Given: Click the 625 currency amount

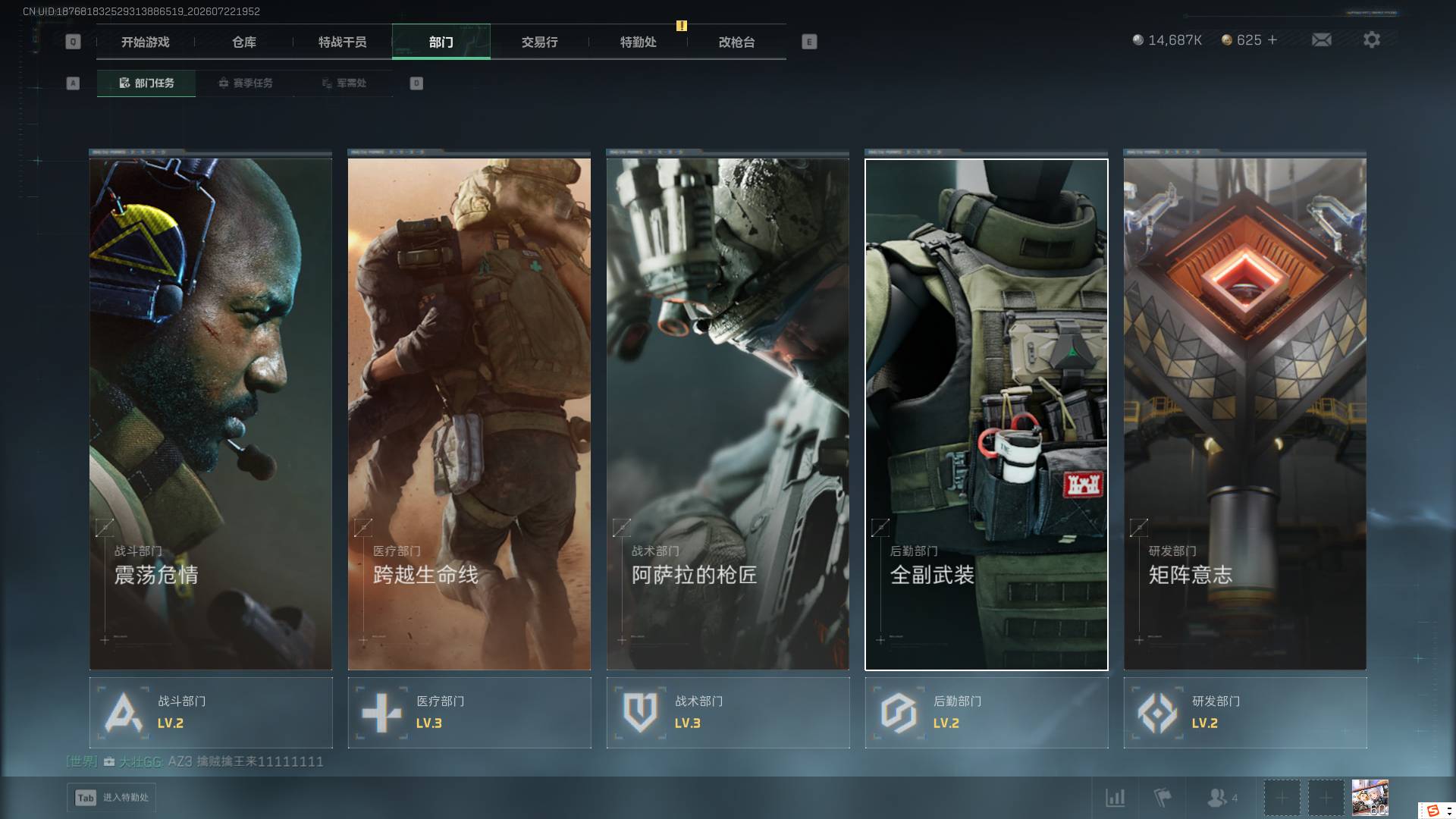Looking at the screenshot, I should pyautogui.click(x=1249, y=39).
